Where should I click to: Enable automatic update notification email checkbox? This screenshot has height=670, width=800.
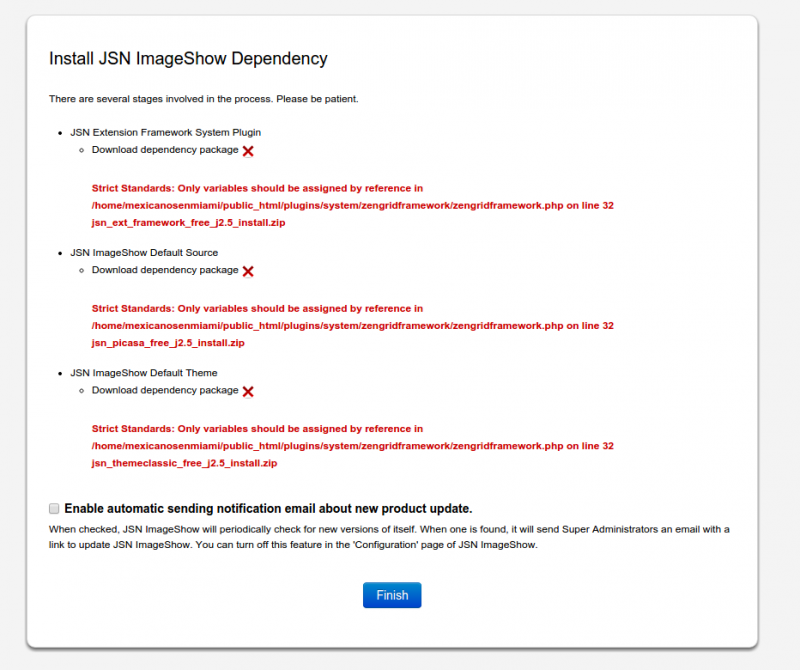[x=54, y=508]
